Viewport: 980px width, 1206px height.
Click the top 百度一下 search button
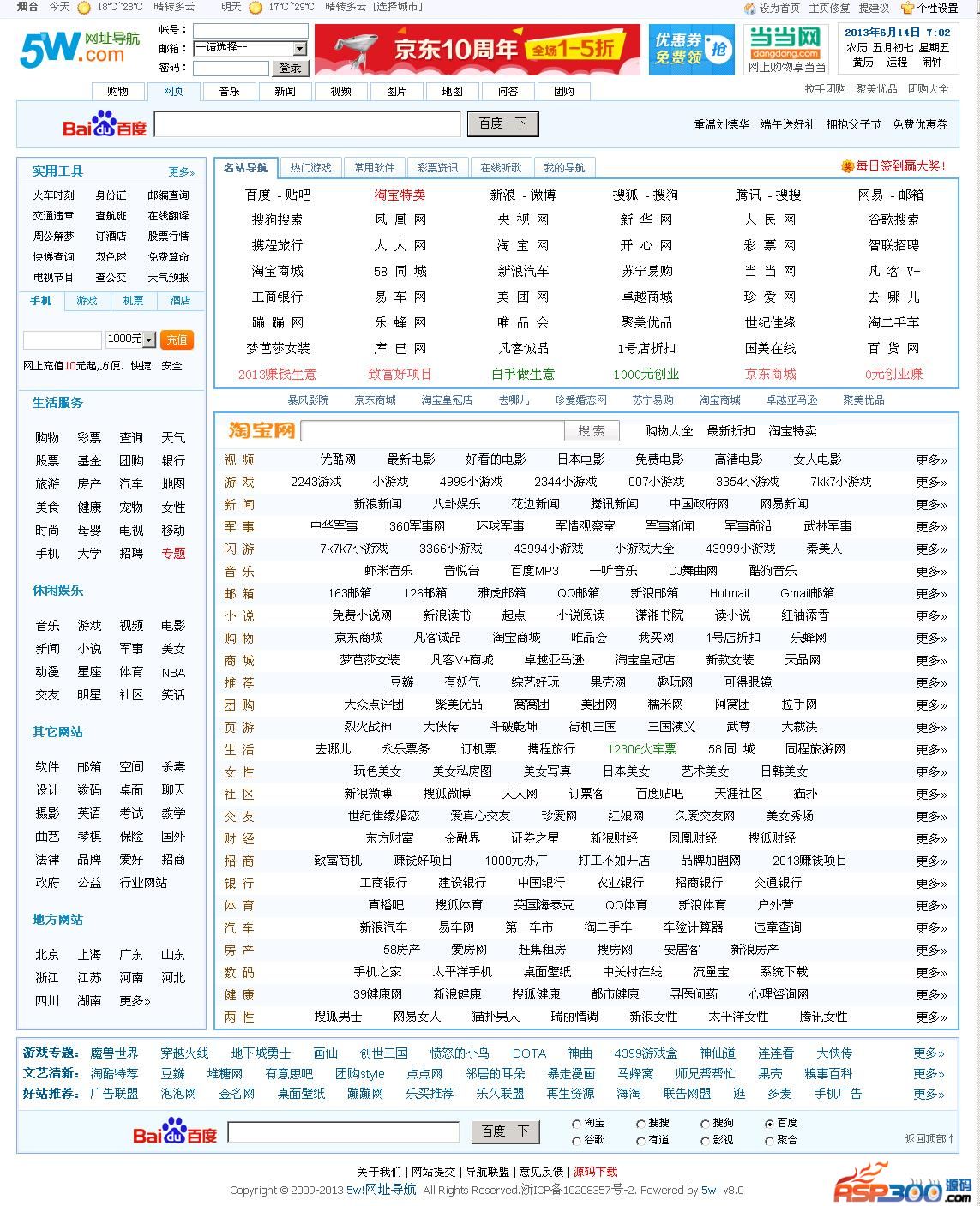click(x=502, y=124)
